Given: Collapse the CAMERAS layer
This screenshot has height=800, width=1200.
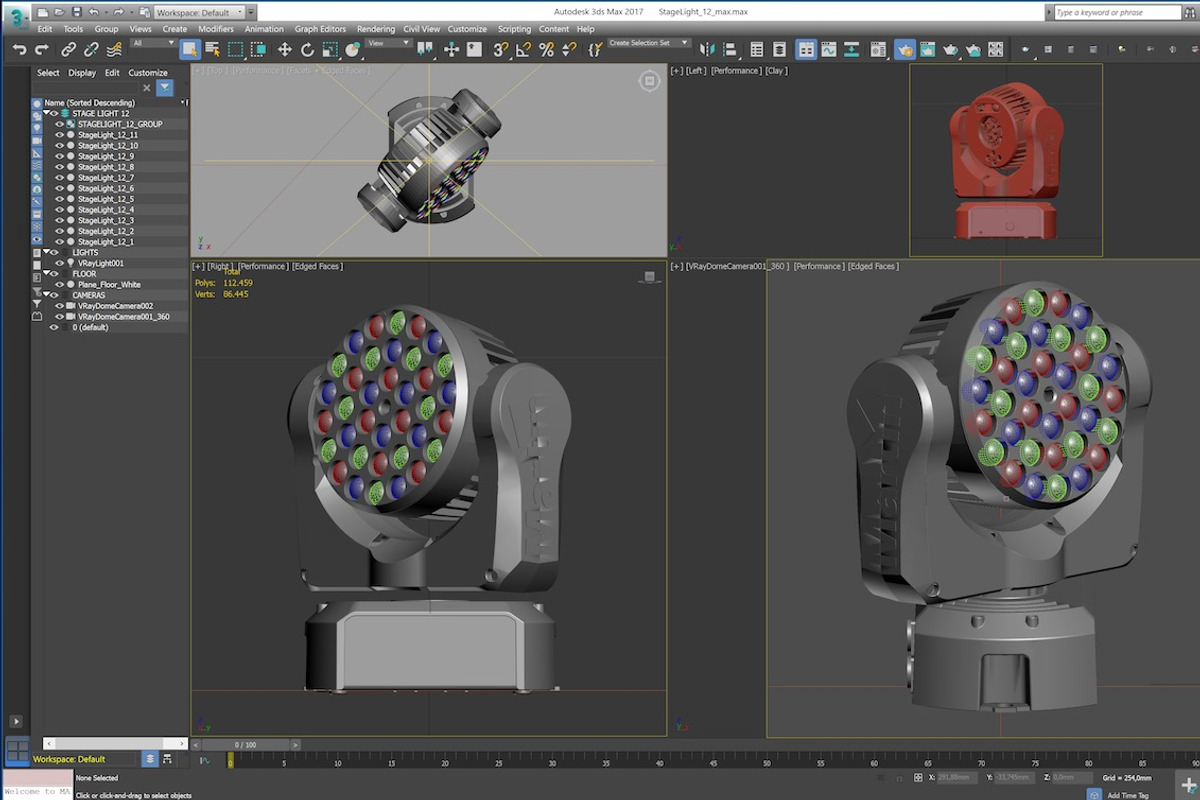Looking at the screenshot, I should tap(46, 295).
